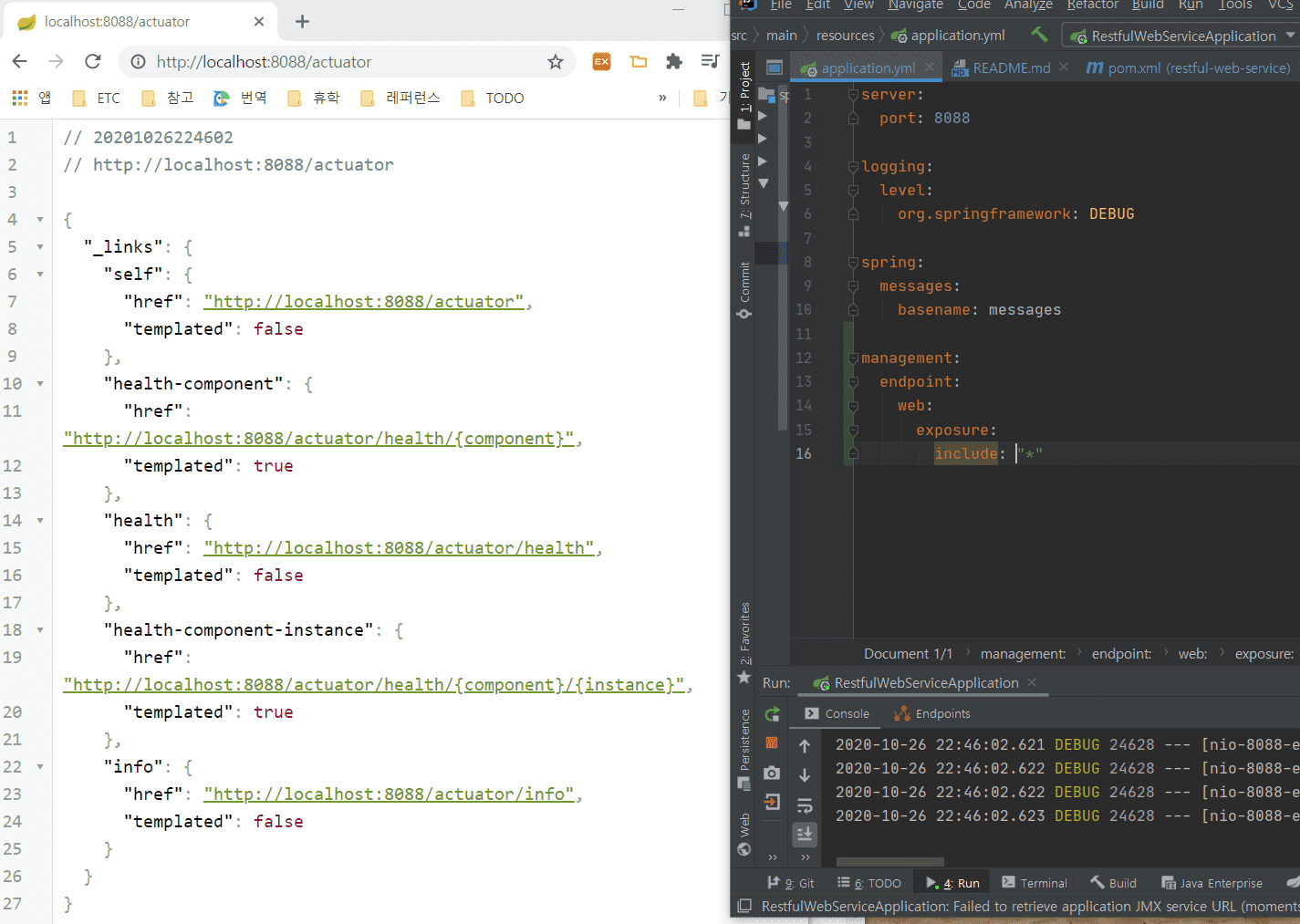Click the camera thread dump icon
Viewport: 1300px width, 924px height.
point(772,773)
